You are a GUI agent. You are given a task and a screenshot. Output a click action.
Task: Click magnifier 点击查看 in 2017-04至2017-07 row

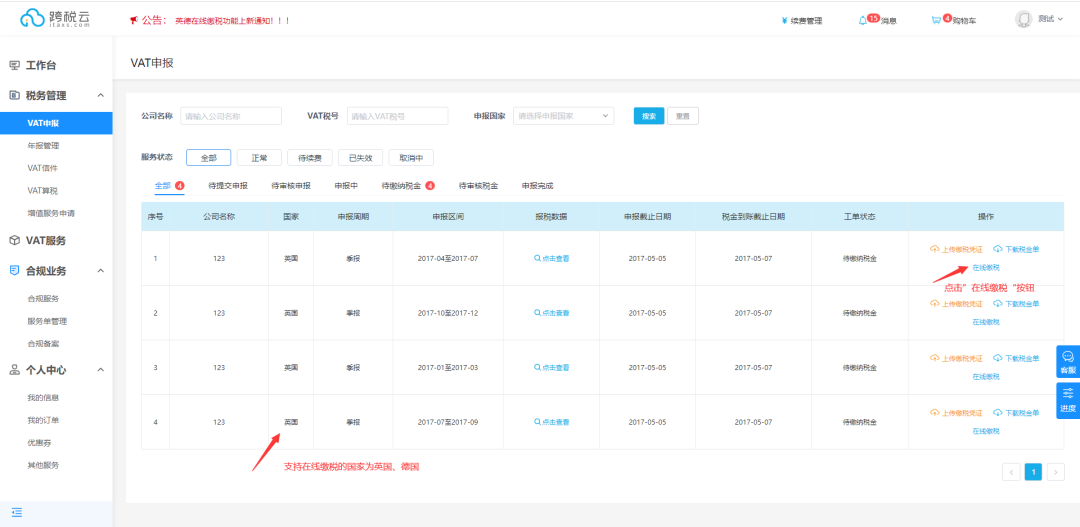pos(552,258)
